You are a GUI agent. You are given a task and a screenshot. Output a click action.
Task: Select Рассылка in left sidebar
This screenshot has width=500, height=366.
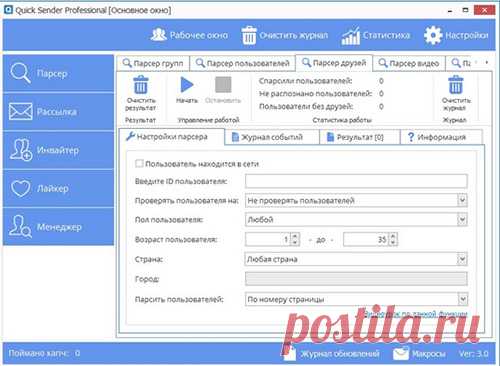(x=58, y=111)
